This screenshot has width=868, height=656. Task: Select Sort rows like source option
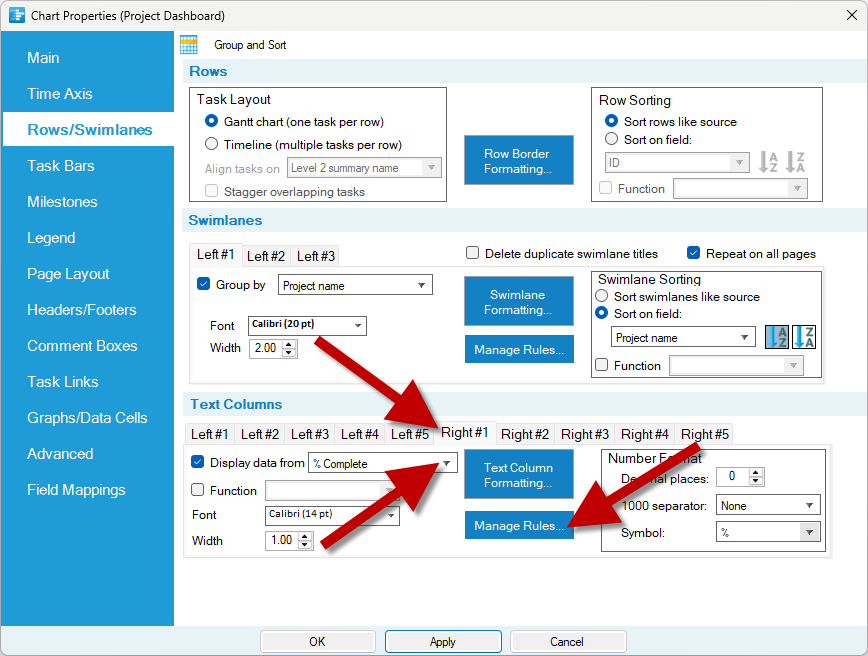click(x=611, y=121)
